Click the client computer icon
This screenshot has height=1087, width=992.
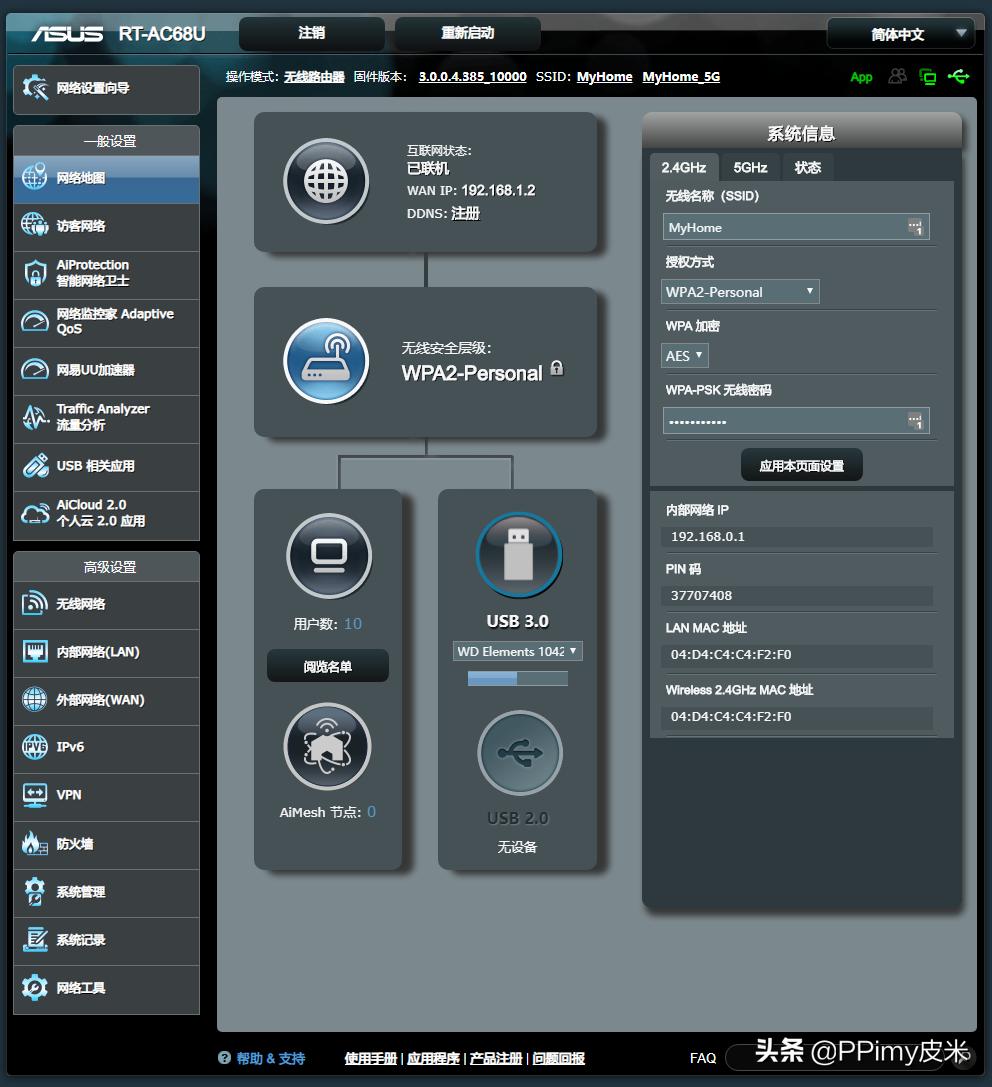(328, 555)
